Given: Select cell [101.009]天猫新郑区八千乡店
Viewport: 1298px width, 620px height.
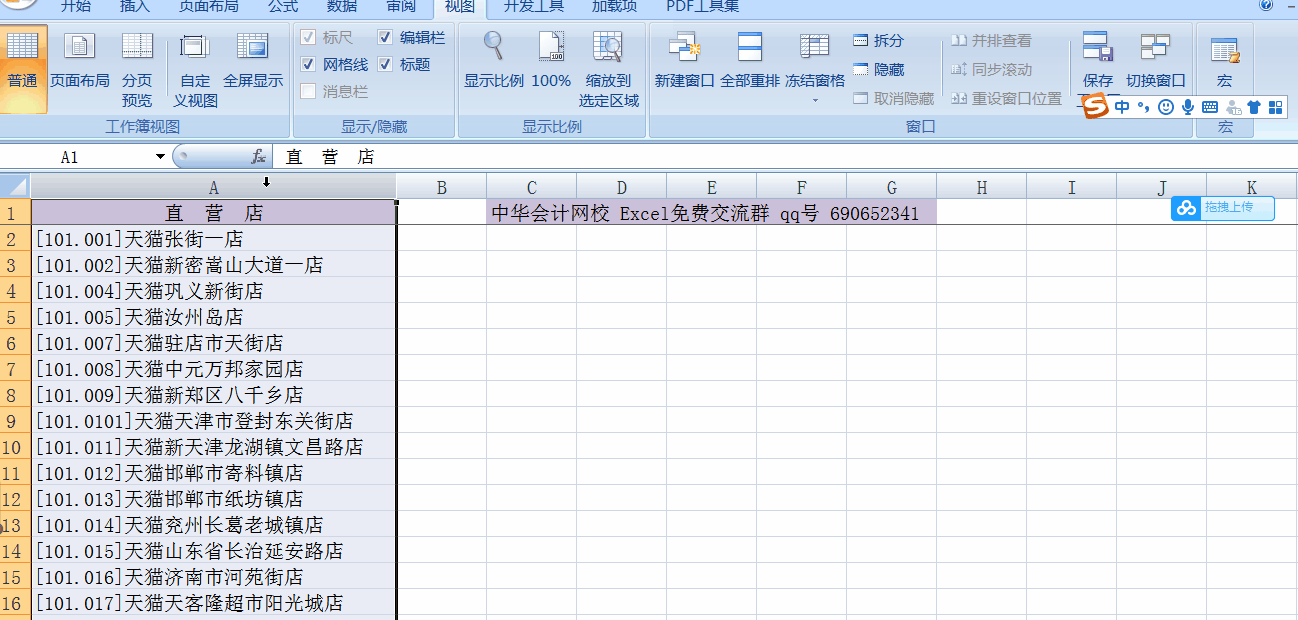Looking at the screenshot, I should pos(213,395).
